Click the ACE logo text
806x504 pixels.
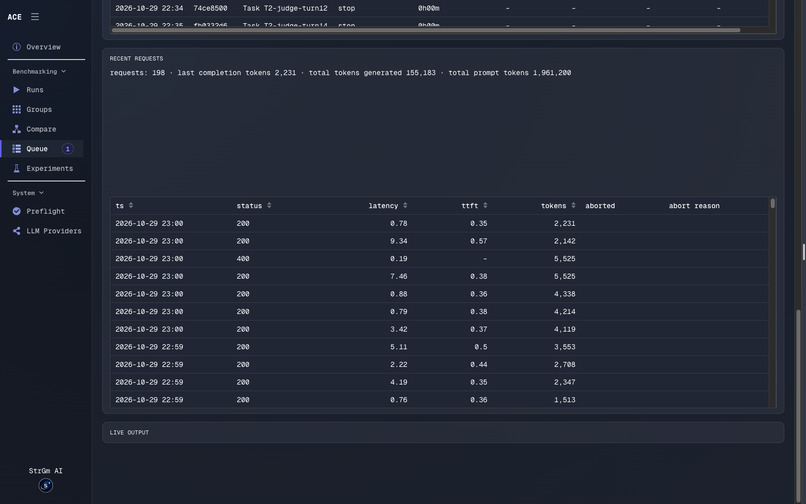coord(14,17)
